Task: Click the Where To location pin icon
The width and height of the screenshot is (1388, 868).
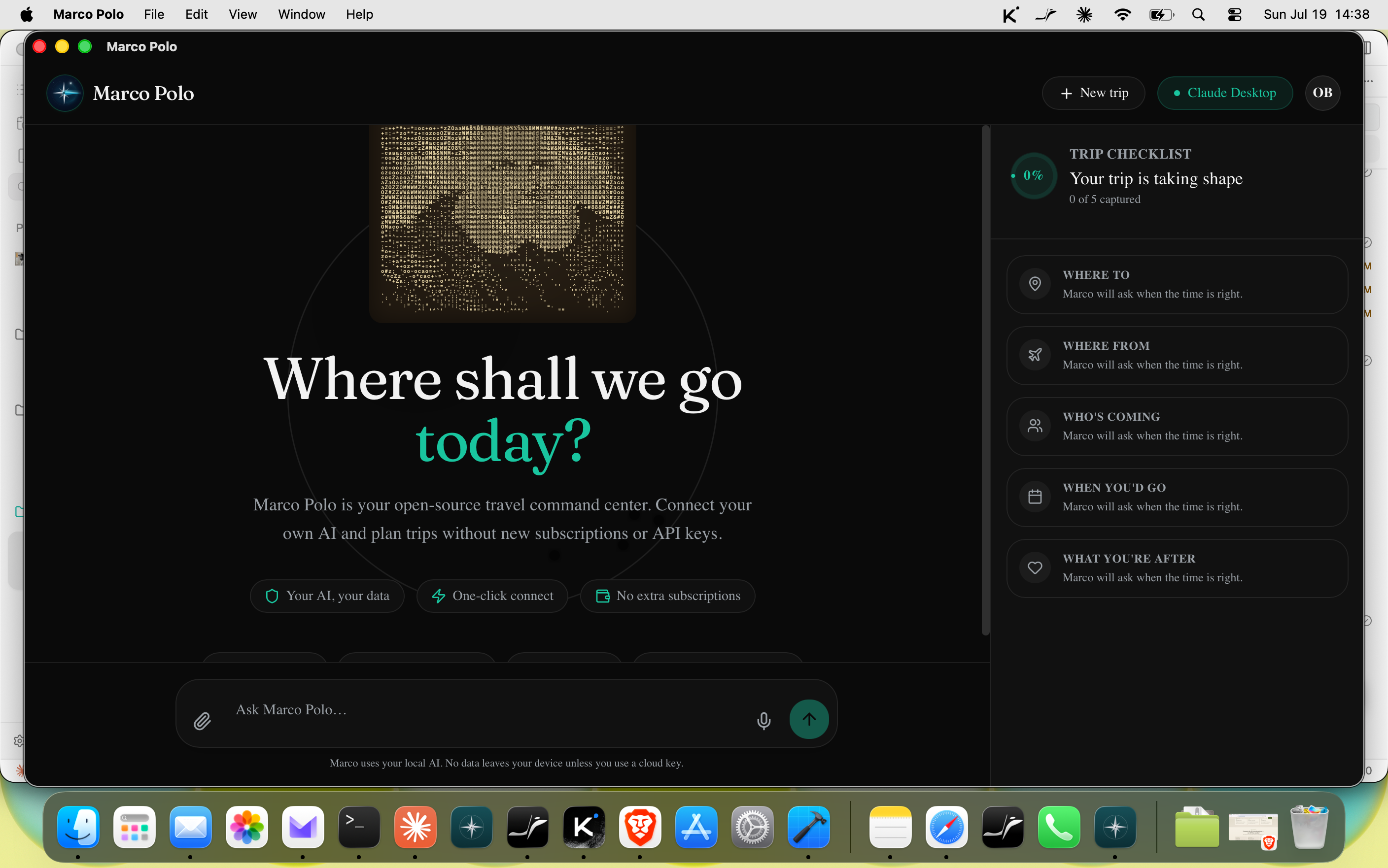Action: coord(1035,284)
